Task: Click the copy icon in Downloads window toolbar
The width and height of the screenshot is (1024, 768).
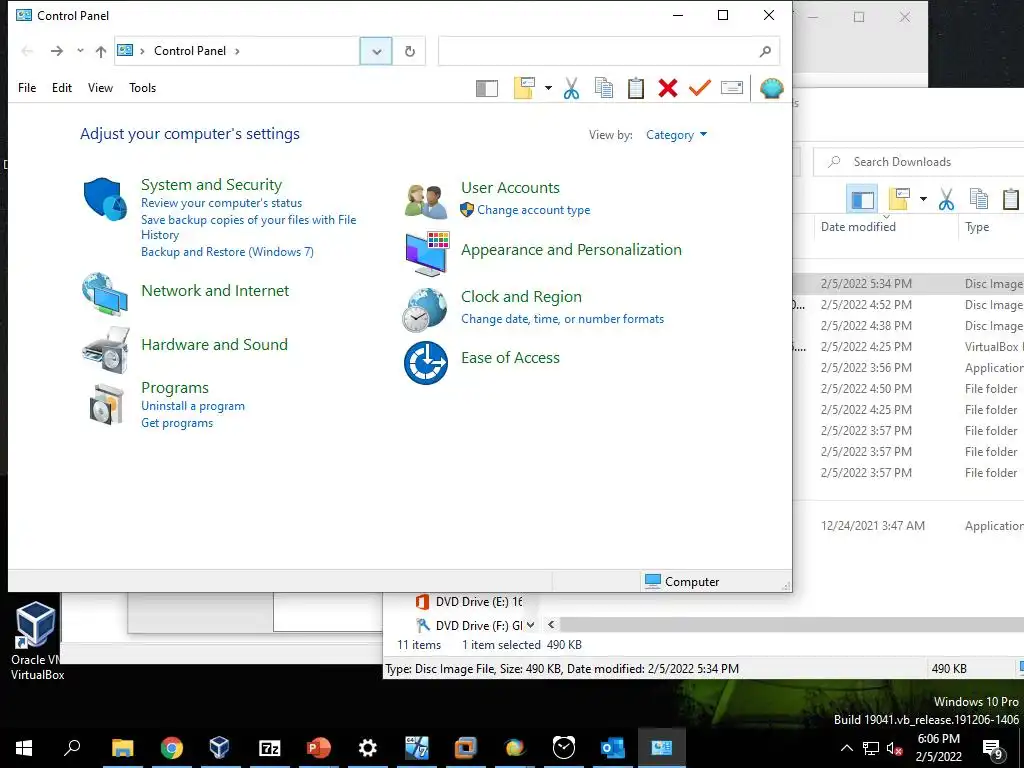Action: tap(978, 199)
